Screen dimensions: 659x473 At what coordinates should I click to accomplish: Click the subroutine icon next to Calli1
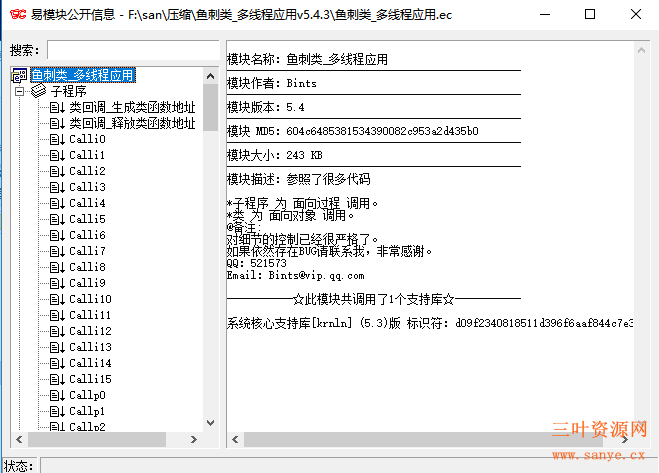tap(57, 156)
